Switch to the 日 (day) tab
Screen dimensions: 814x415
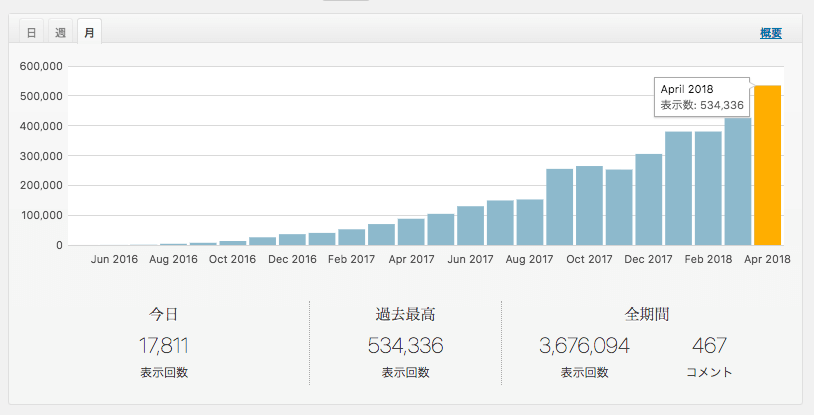(32, 32)
